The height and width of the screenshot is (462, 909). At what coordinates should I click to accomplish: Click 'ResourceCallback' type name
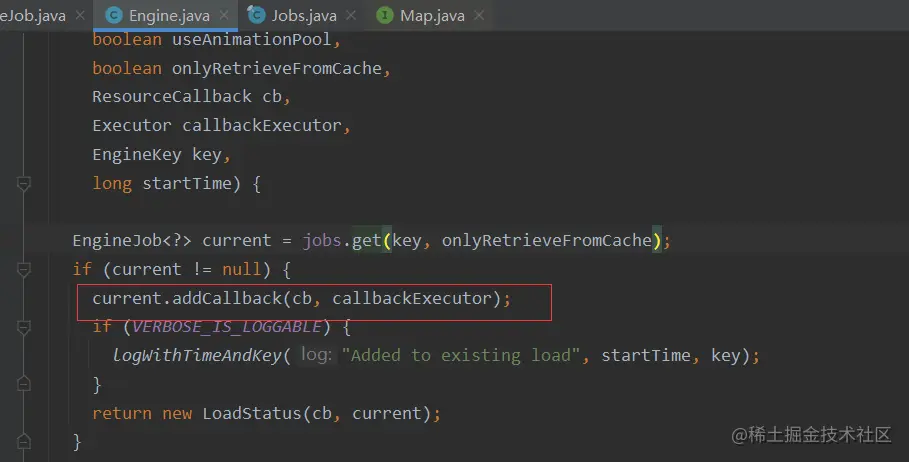[x=172, y=96]
